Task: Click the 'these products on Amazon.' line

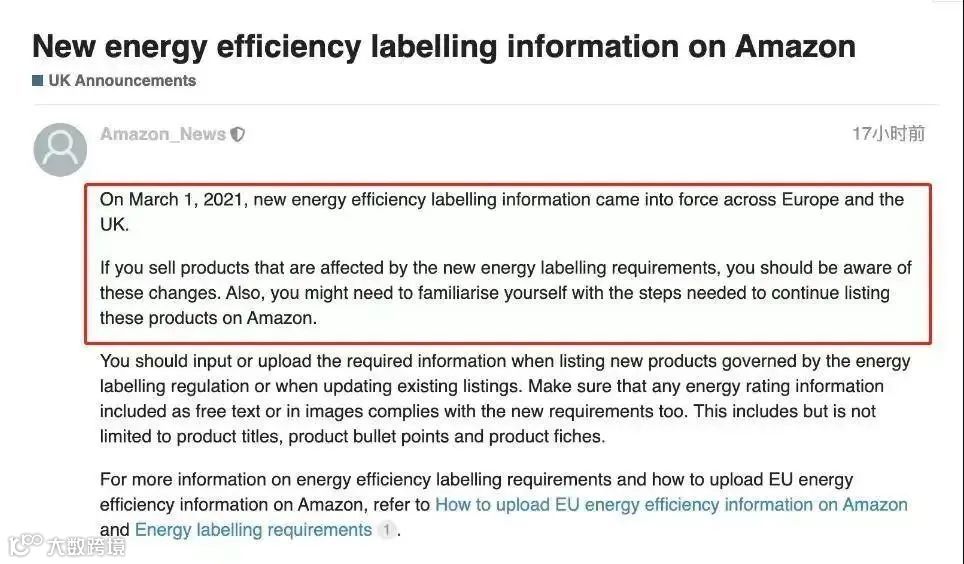Action: [208, 318]
